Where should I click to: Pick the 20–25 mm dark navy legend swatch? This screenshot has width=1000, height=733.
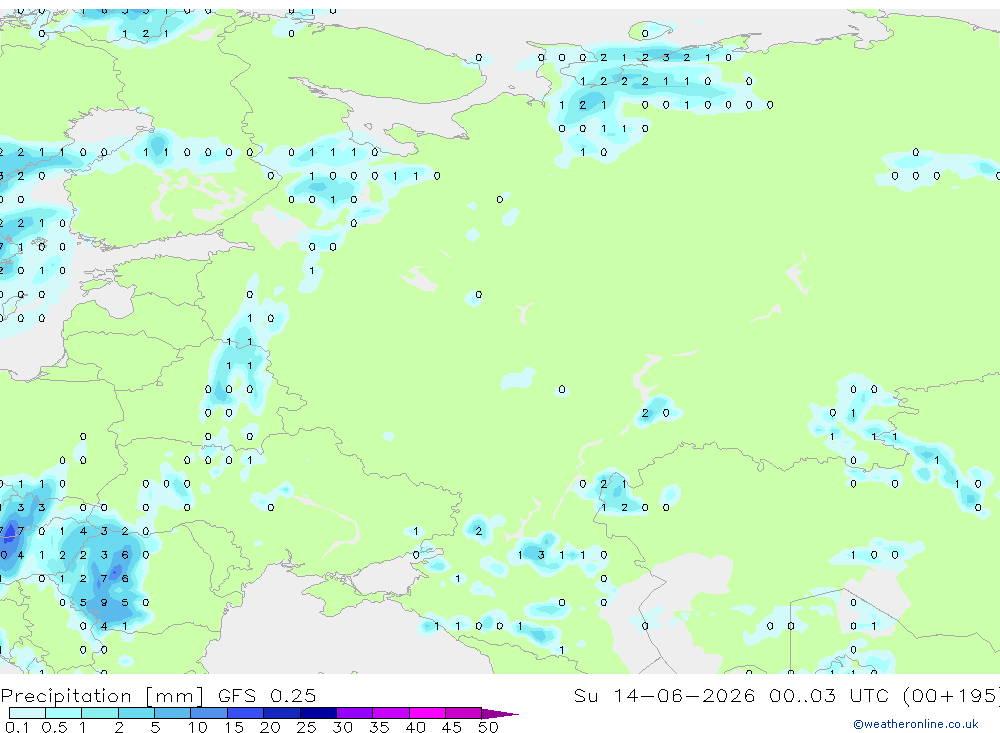coord(281,713)
